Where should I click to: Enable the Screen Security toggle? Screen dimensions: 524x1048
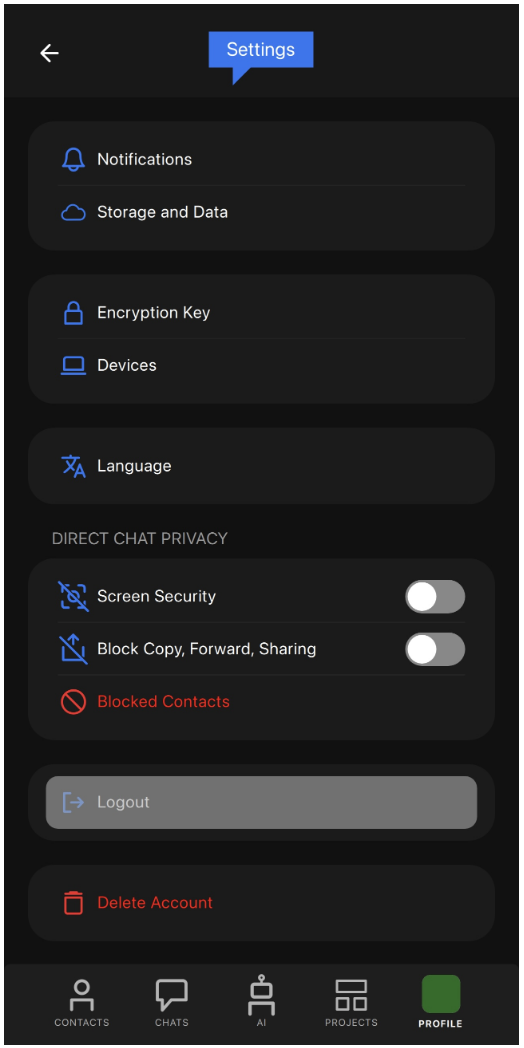coord(435,597)
